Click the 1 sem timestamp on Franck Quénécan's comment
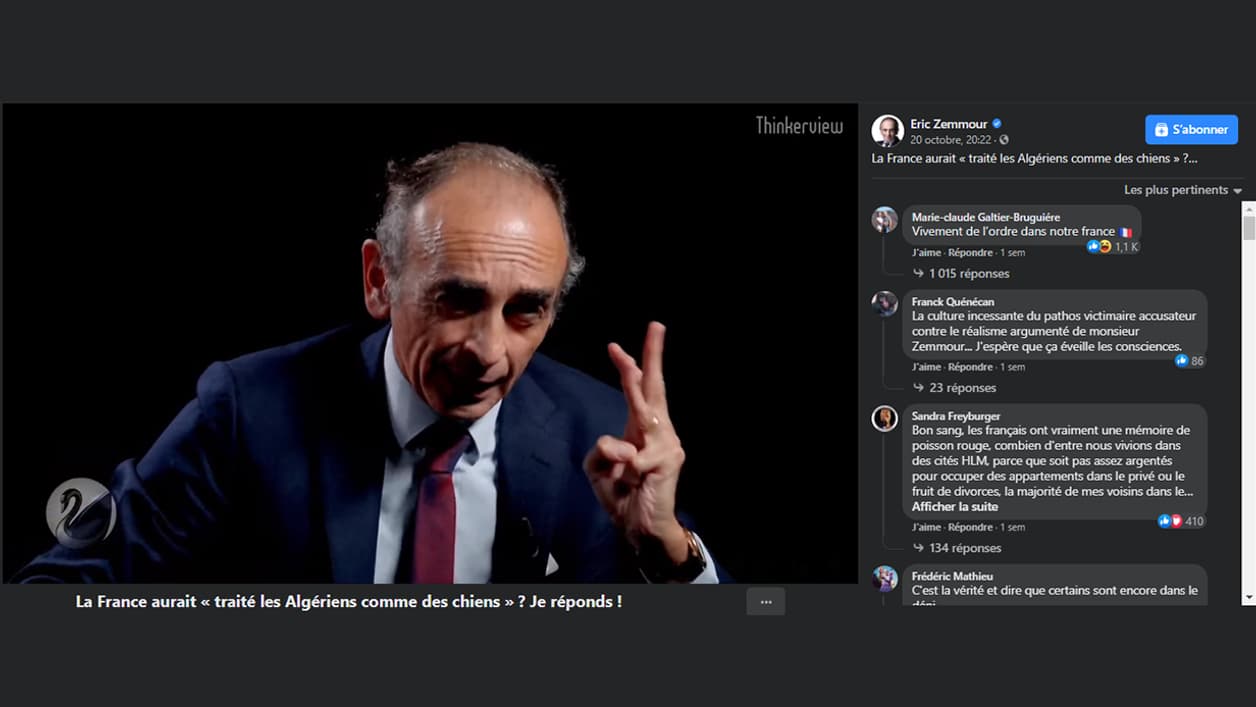The width and height of the screenshot is (1256, 707). (1012, 367)
